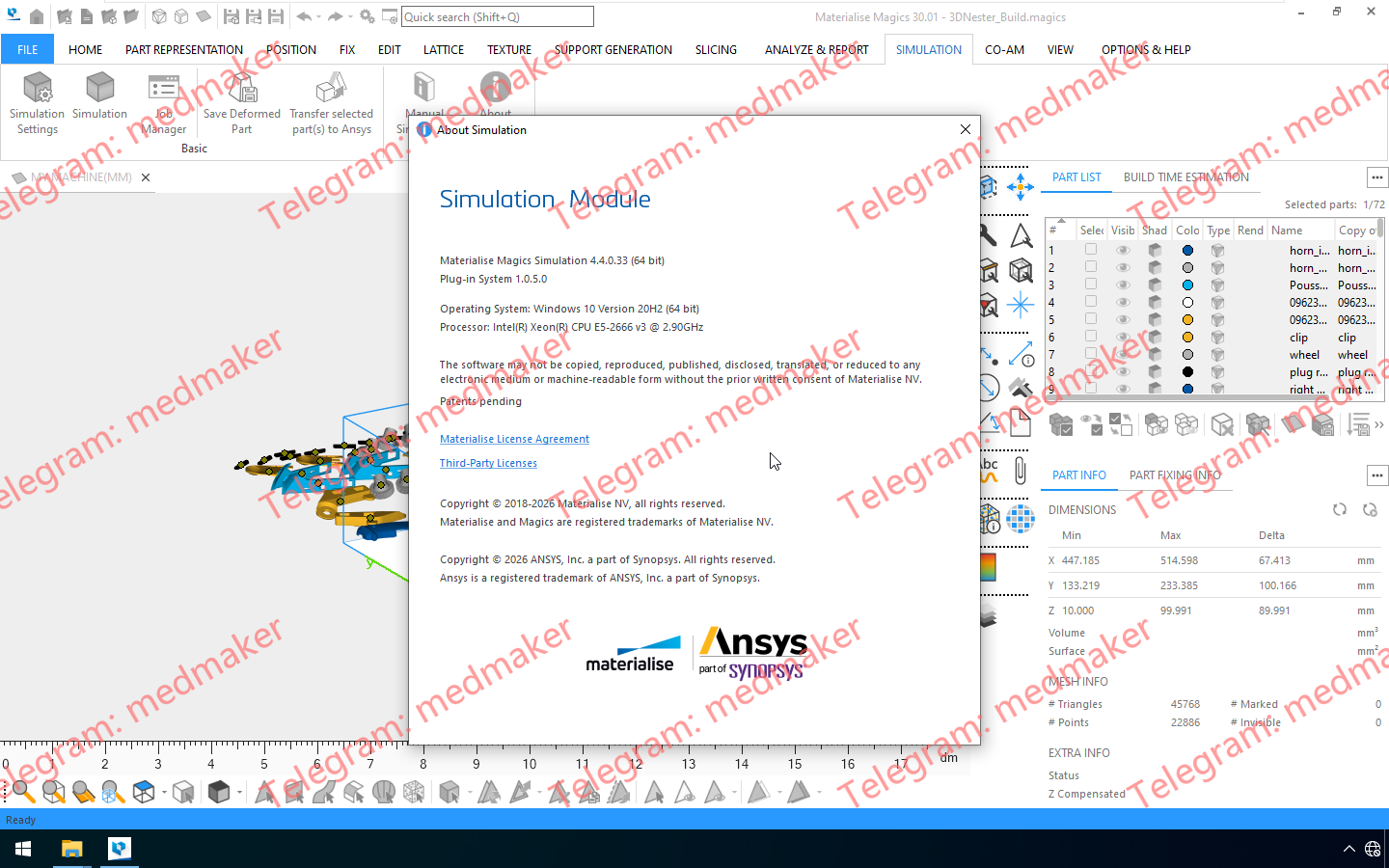1389x868 pixels.
Task: Close the MY MACHINE(MM) scene tab
Action: pos(146,177)
